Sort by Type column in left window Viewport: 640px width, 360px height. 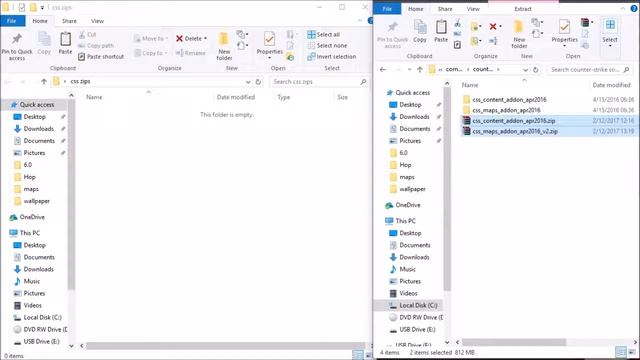284,97
